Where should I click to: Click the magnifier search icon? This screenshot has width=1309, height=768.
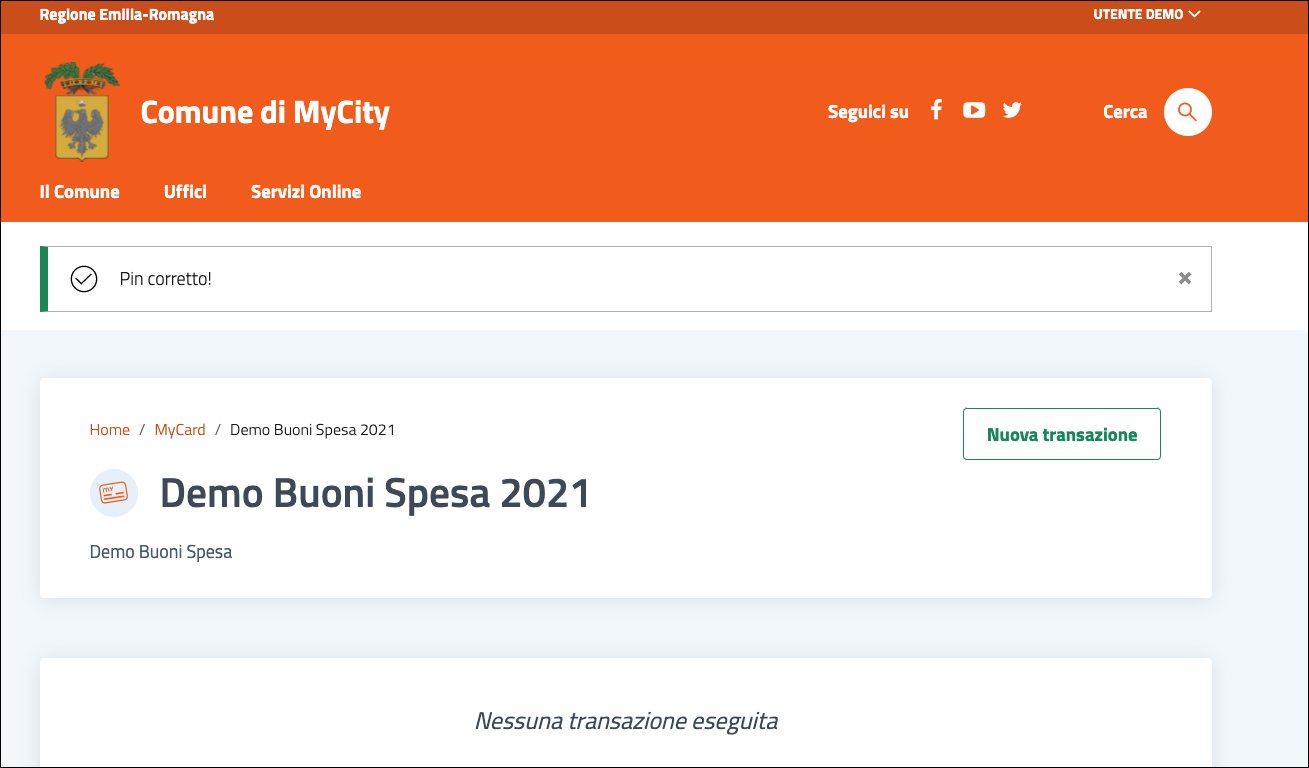[x=1187, y=112]
